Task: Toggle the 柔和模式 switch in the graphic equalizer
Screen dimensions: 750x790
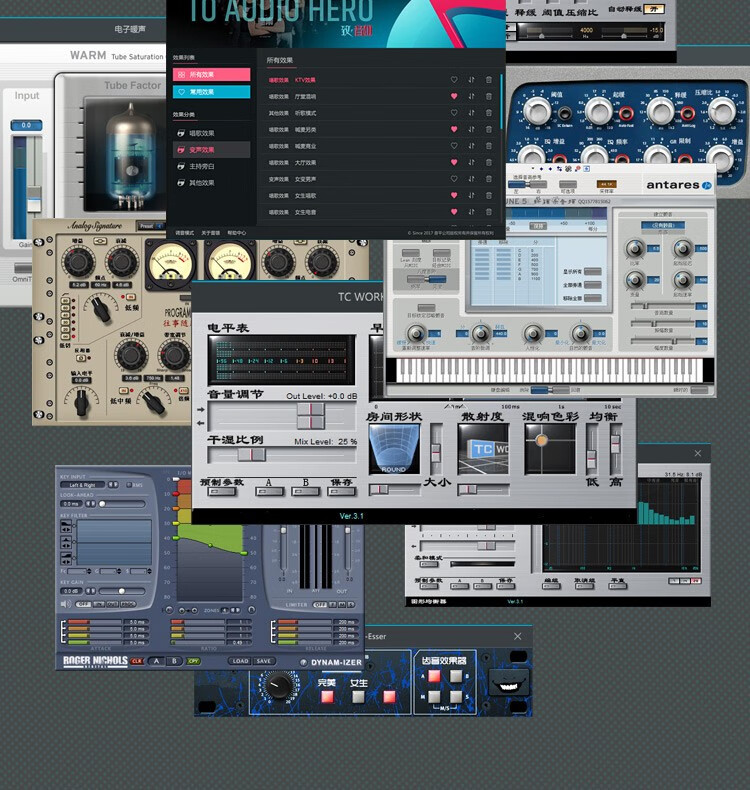Action: [x=429, y=564]
